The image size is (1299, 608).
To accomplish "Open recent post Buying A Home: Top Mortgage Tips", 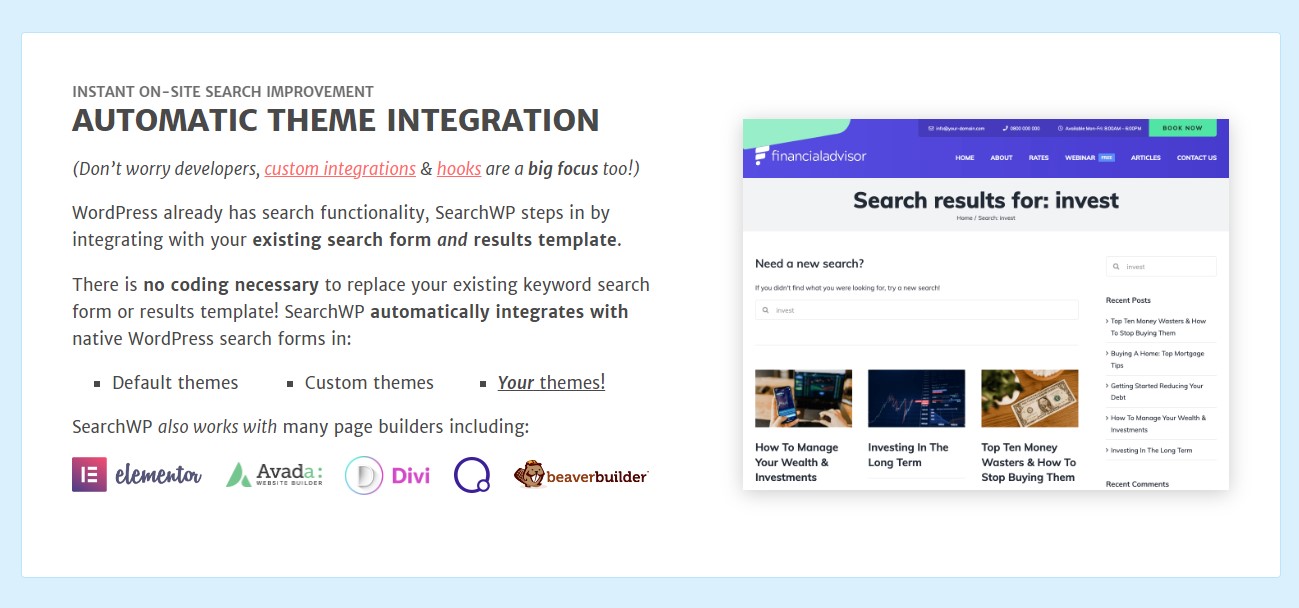I will [x=1157, y=359].
